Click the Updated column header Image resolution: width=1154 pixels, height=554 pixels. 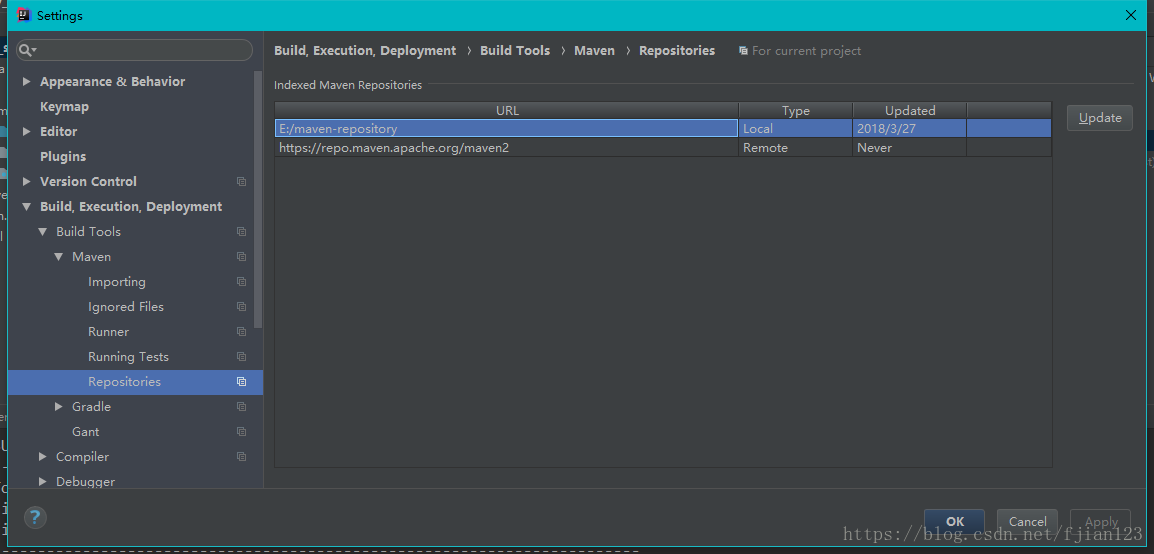[x=910, y=110]
